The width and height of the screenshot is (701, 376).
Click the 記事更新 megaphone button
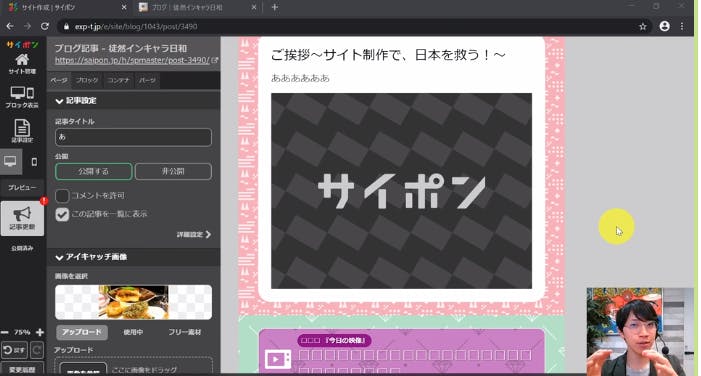22,218
